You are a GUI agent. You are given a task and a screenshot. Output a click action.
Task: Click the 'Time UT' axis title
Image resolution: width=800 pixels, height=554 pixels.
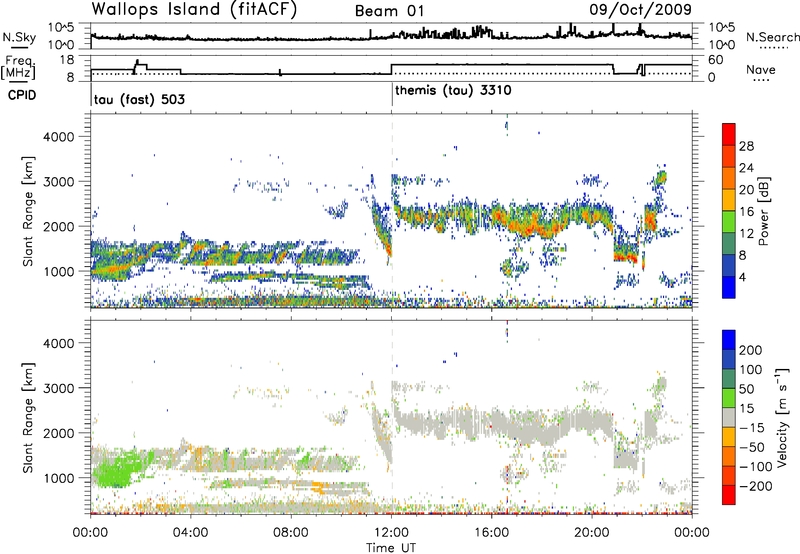[x=391, y=548]
